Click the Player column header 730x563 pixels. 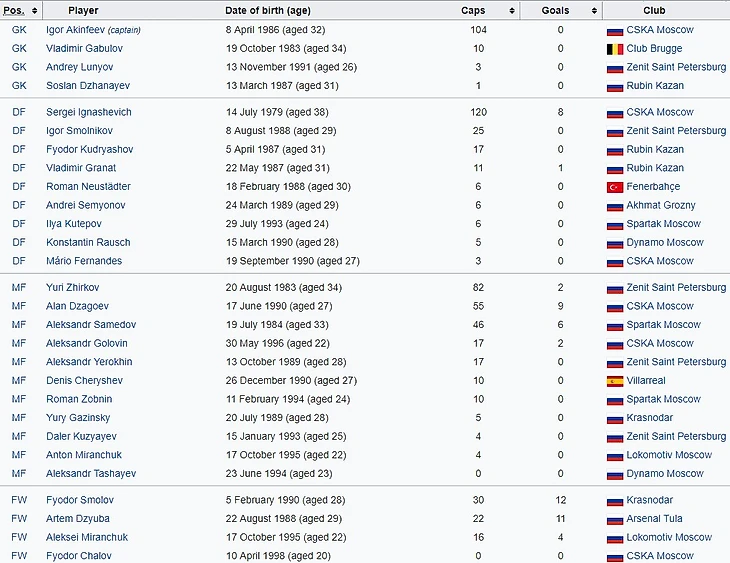[84, 10]
